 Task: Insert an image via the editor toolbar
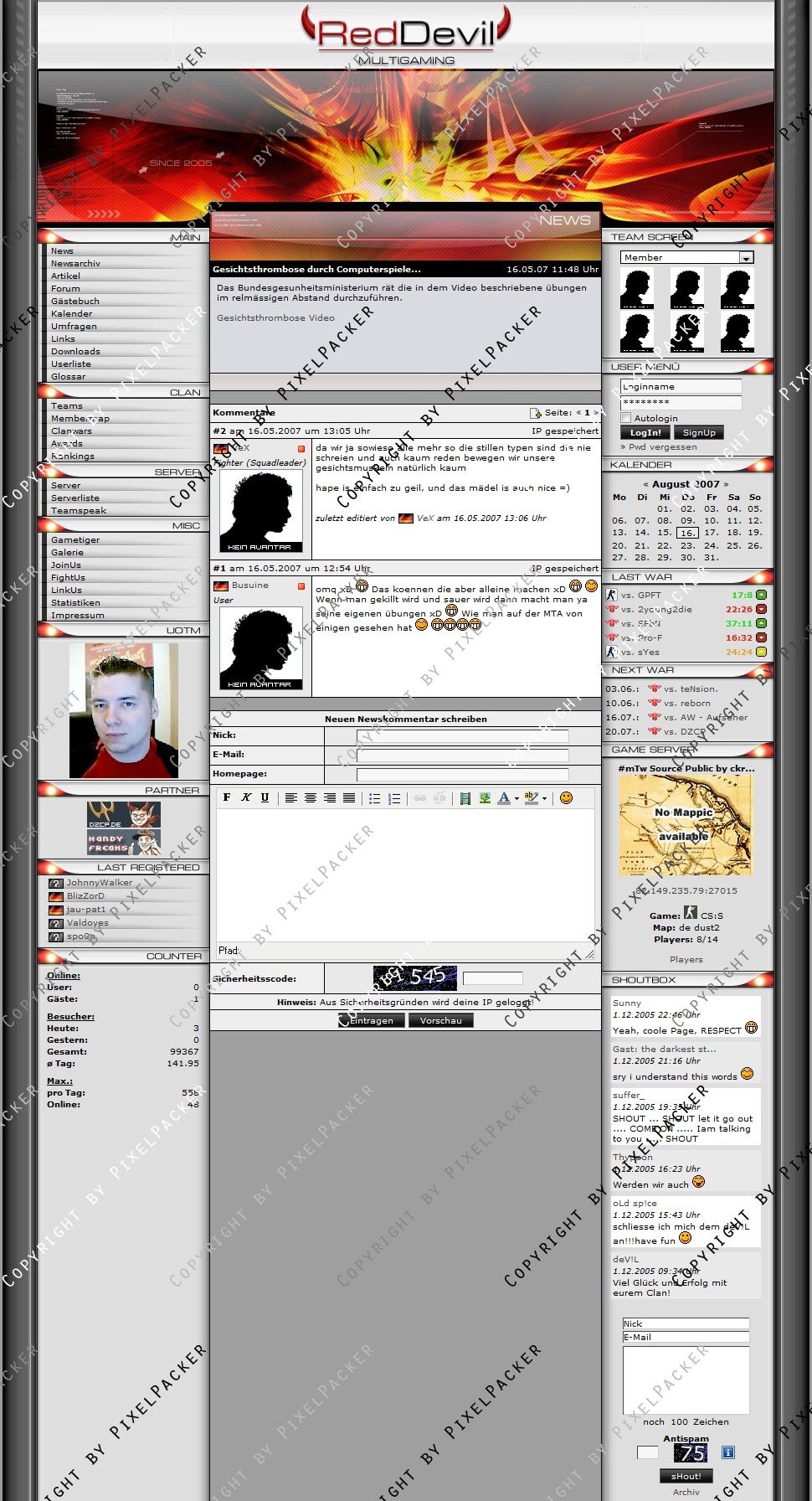pos(485,798)
